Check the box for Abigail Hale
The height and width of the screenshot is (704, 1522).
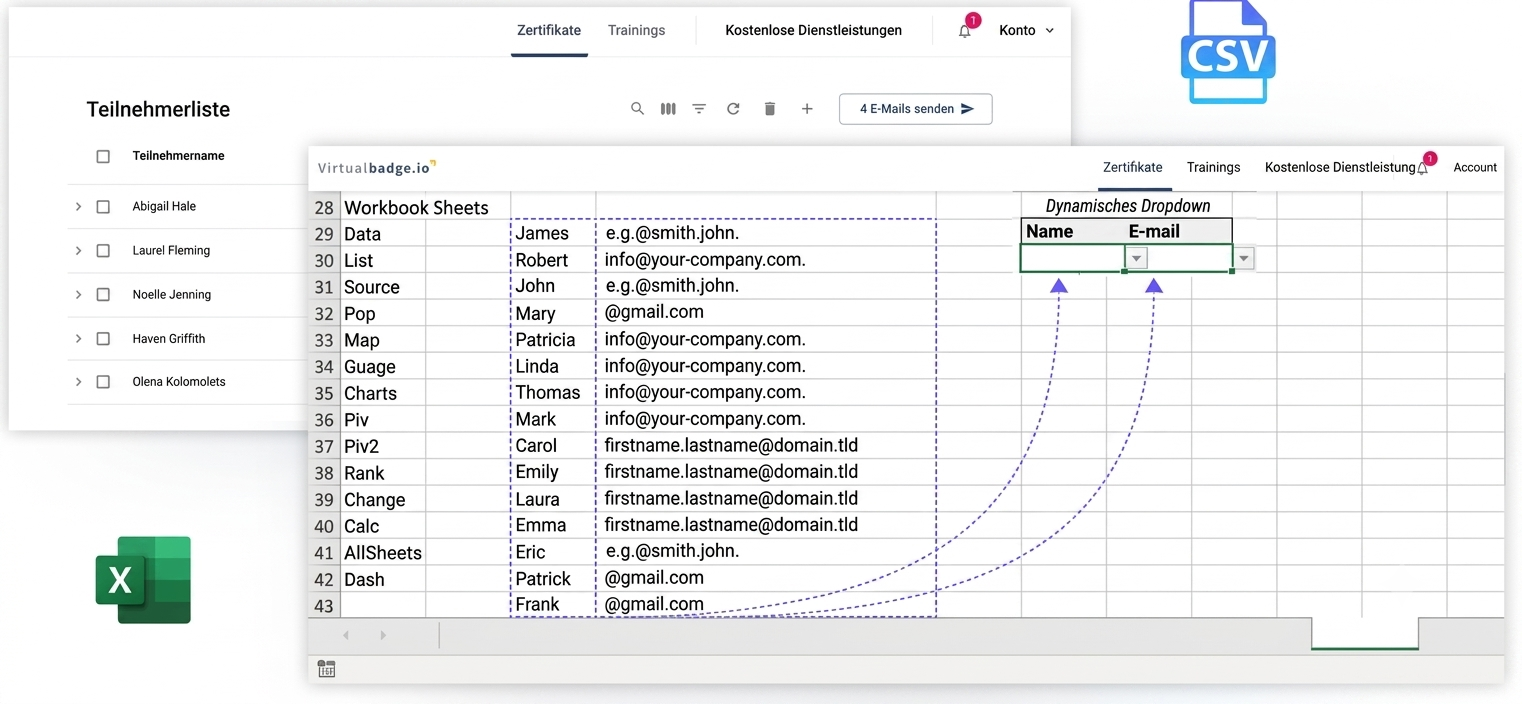point(103,207)
